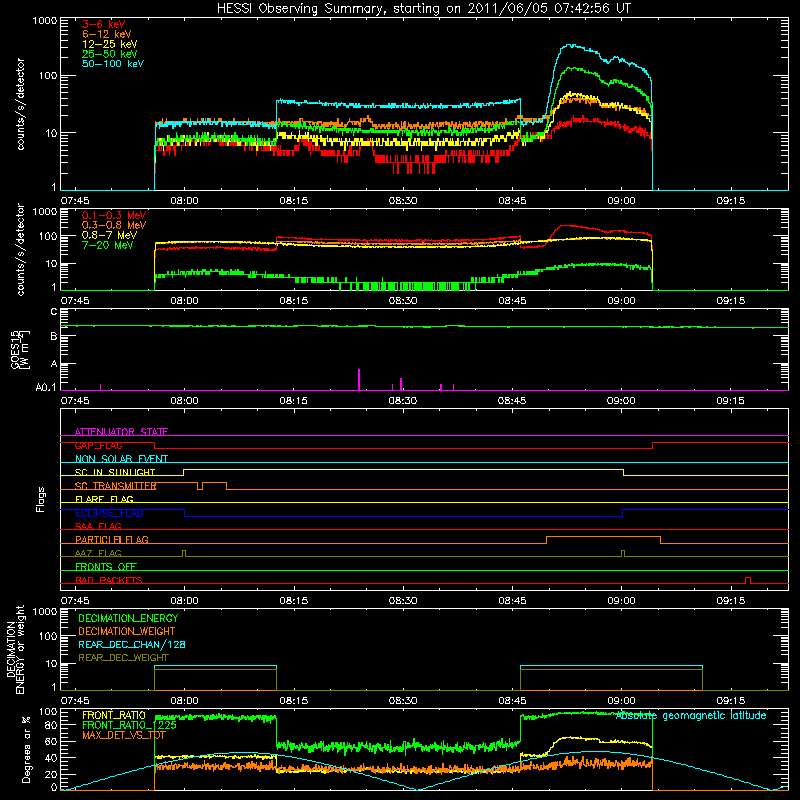Screen dimensions: 800x800
Task: Click the 08:30 tick label under the Flags panel
Action: pyautogui.click(x=403, y=601)
